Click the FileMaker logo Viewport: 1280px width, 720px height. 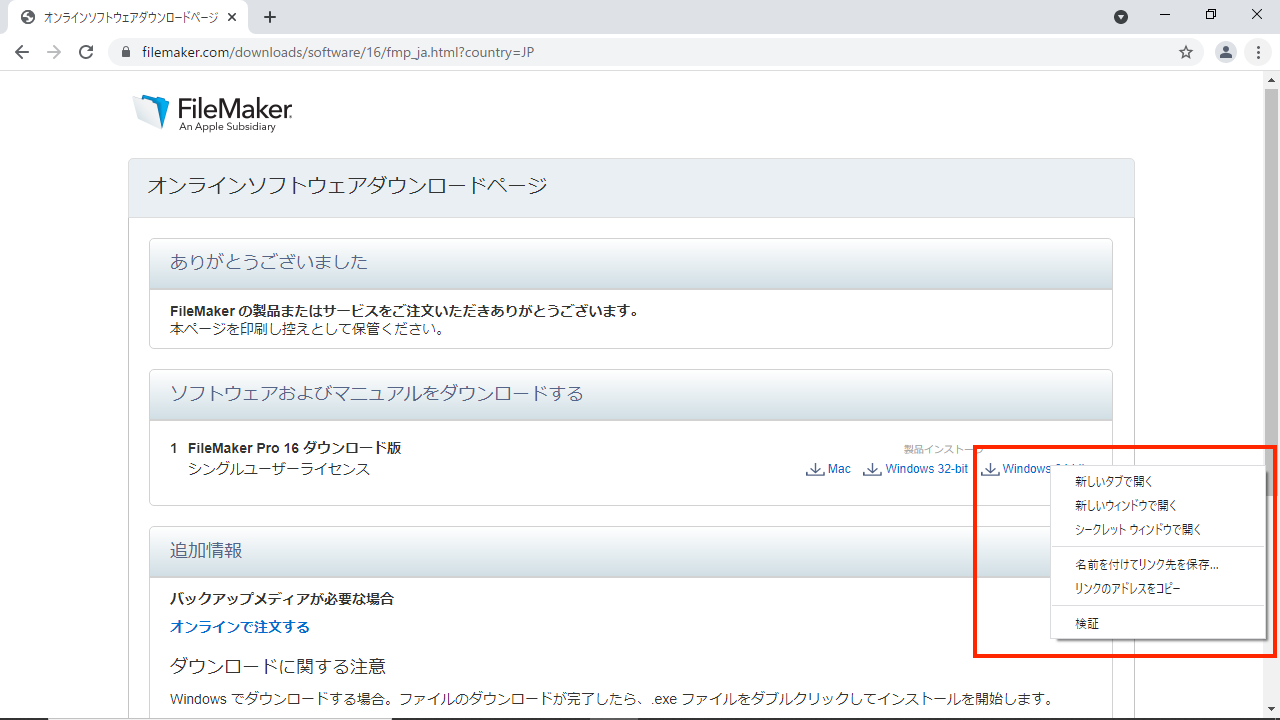pos(212,113)
